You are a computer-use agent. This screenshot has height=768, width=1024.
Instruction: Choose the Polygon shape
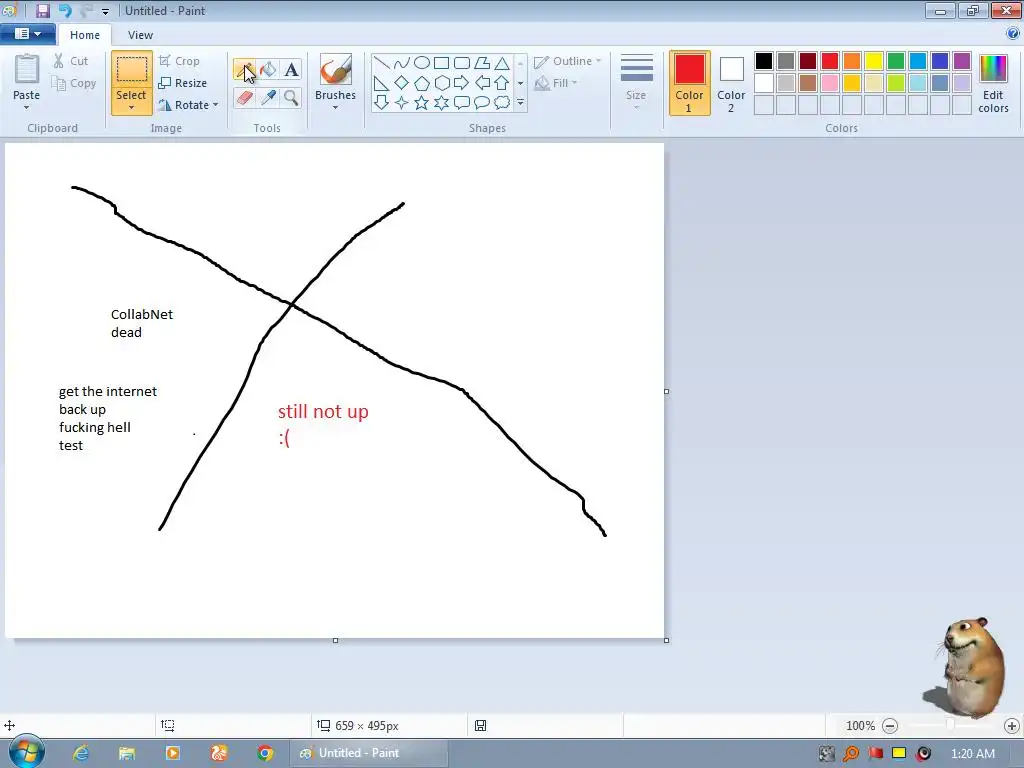click(x=482, y=63)
